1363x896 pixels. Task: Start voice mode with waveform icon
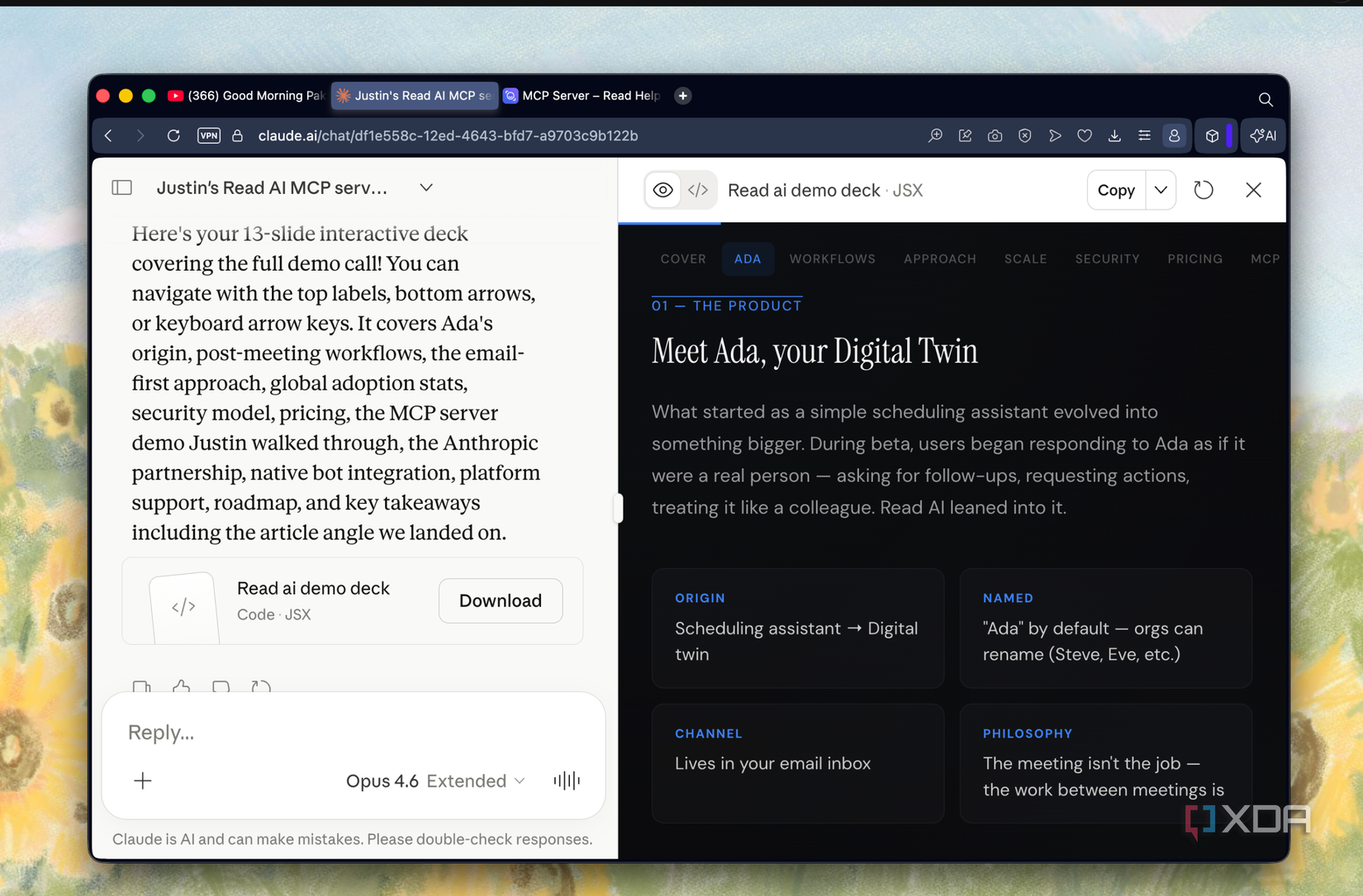tap(567, 780)
